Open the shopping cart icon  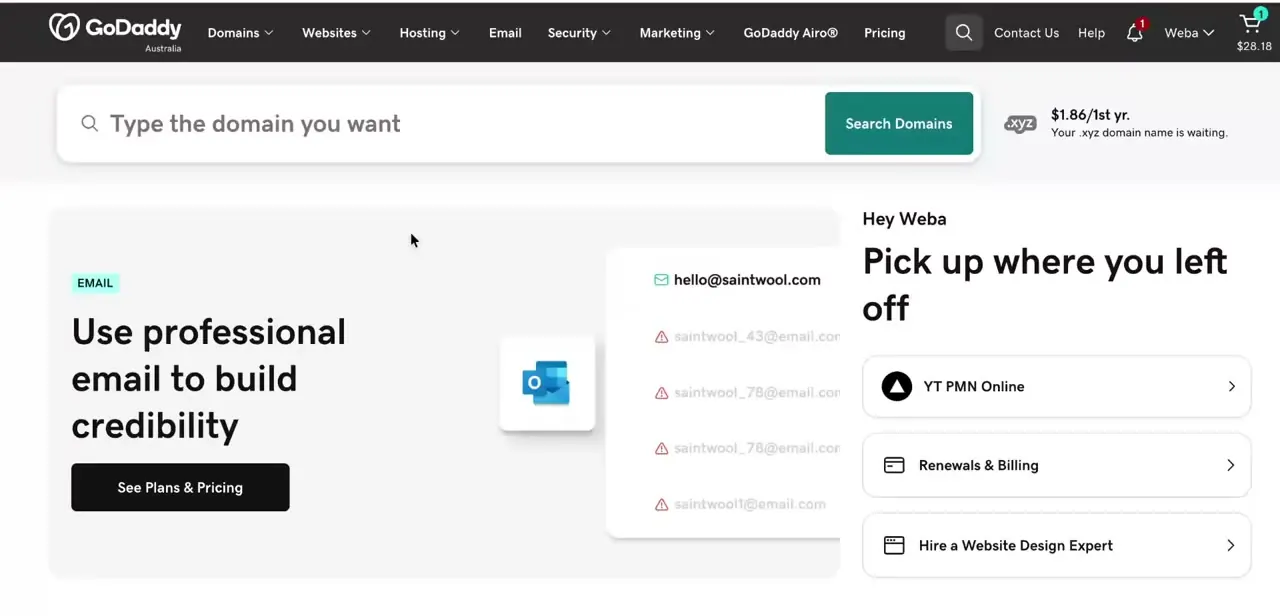click(1250, 24)
